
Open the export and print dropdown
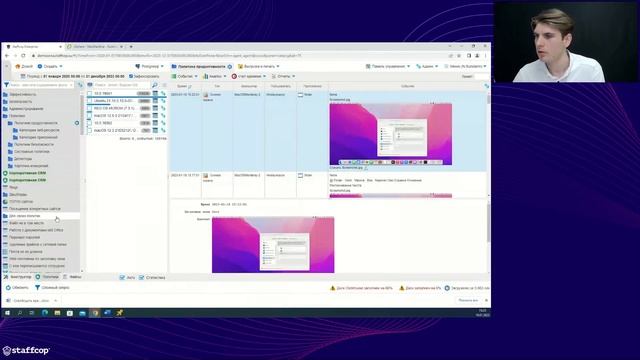coord(259,67)
